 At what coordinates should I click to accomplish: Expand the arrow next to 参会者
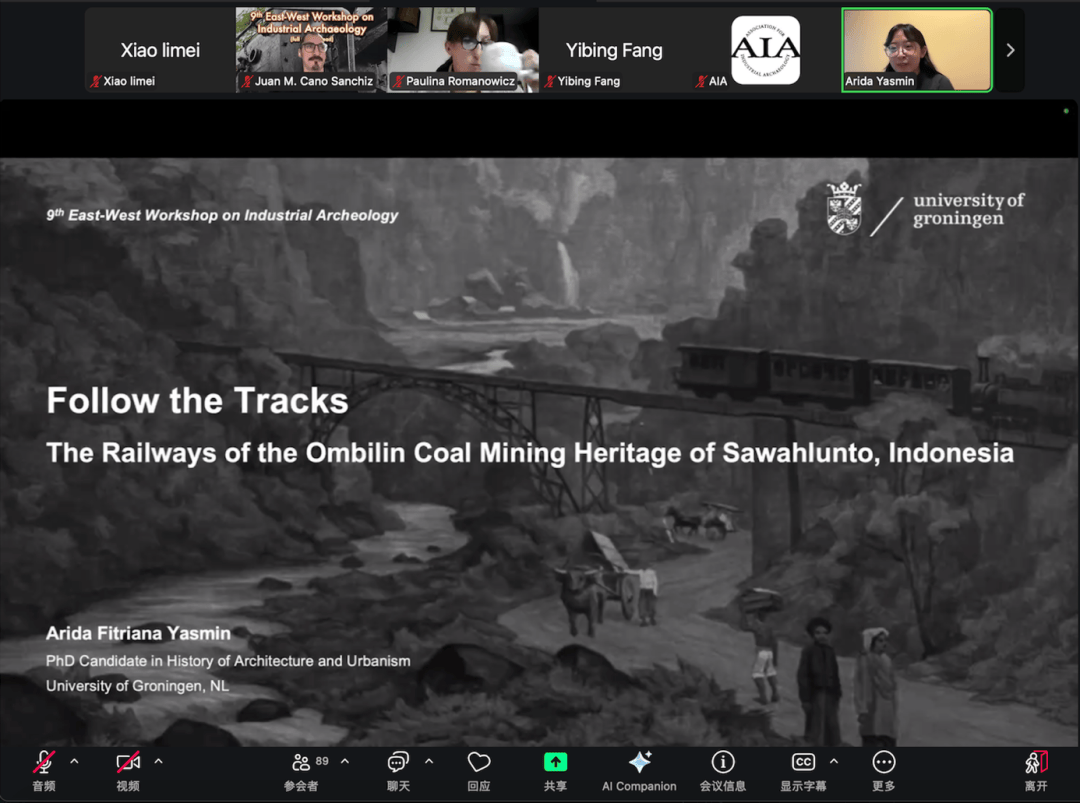345,761
